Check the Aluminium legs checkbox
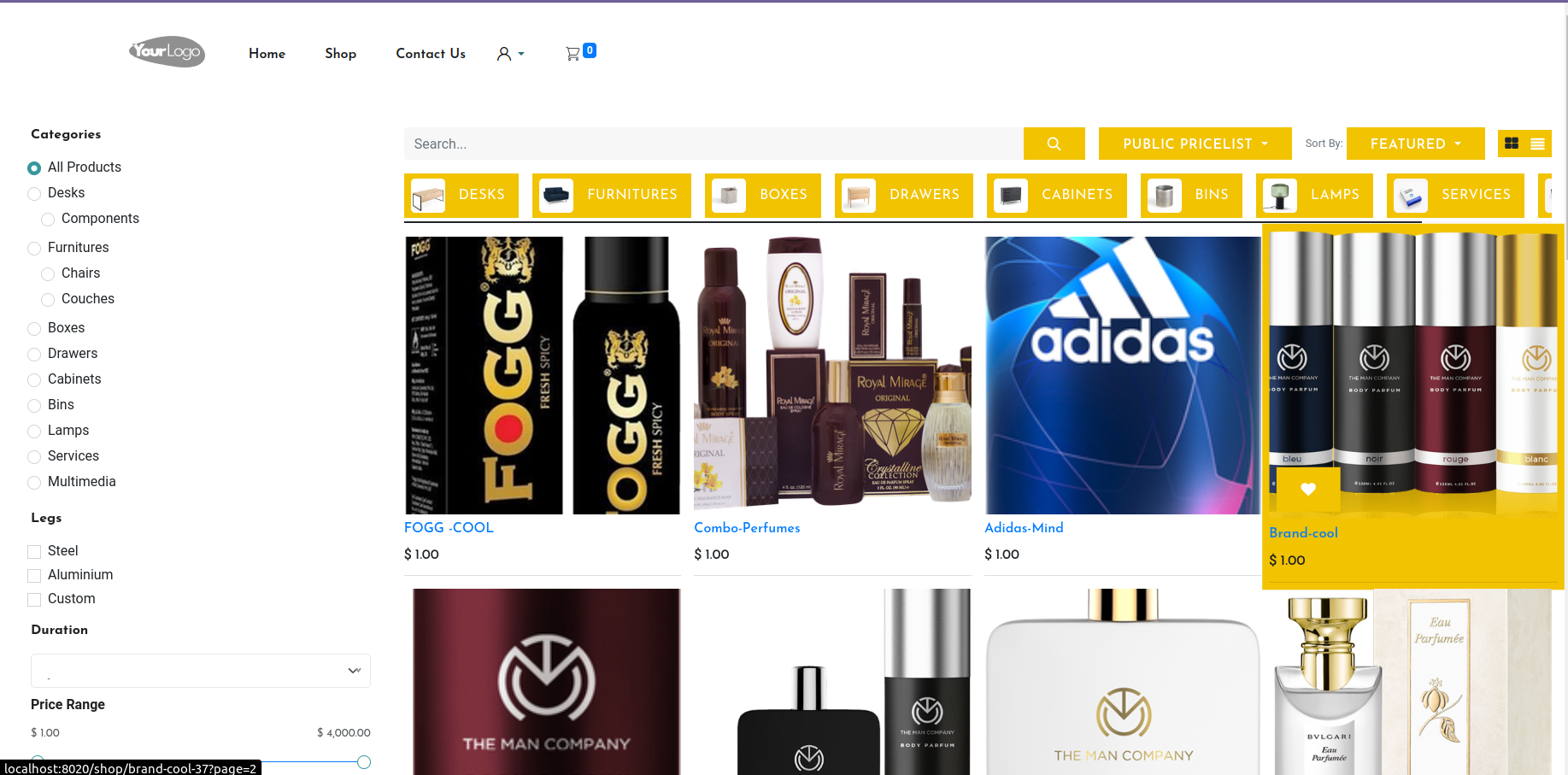Image resolution: width=1568 pixels, height=775 pixels. 34,576
